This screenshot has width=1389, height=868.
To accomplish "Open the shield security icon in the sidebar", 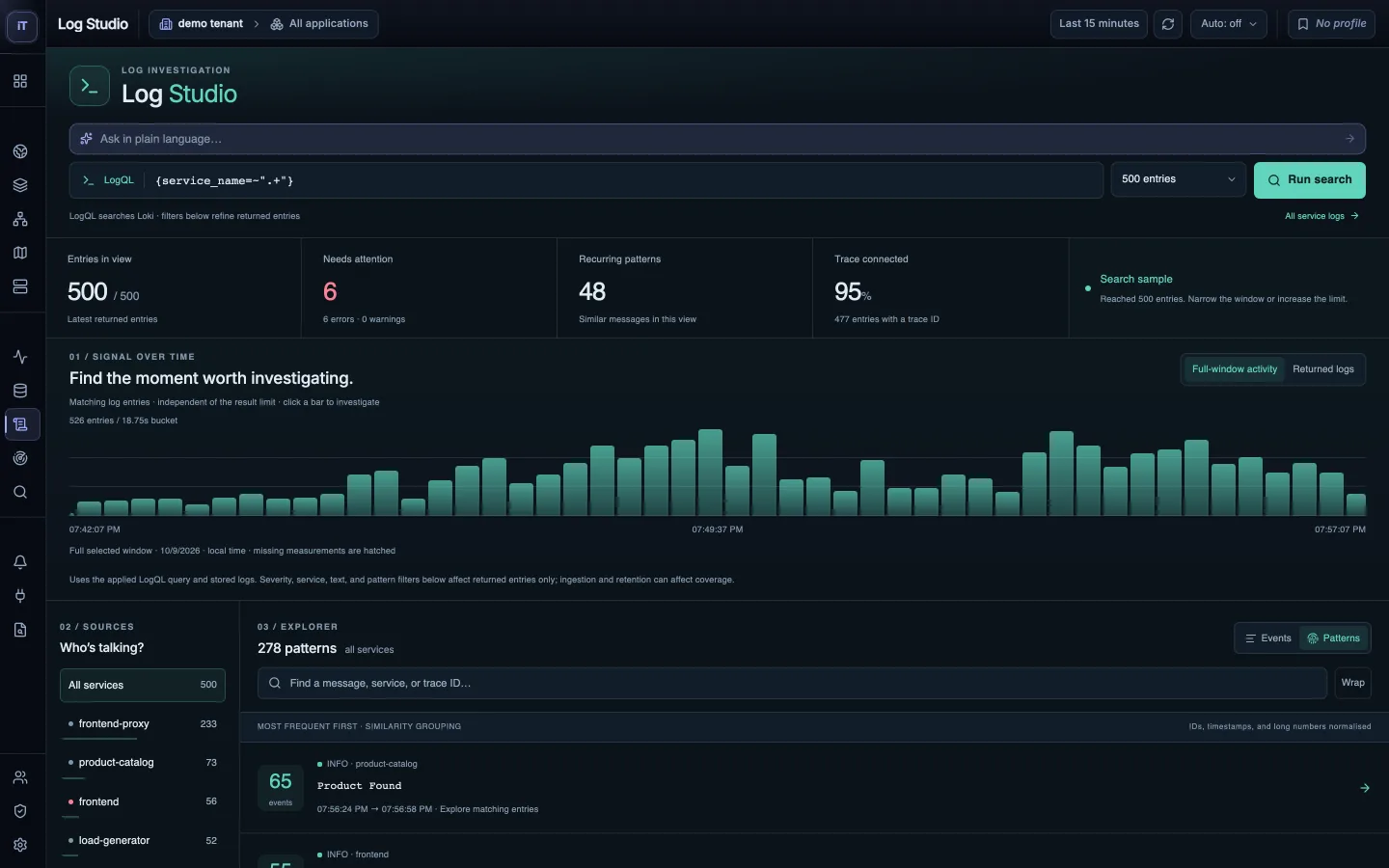I will (x=20, y=811).
